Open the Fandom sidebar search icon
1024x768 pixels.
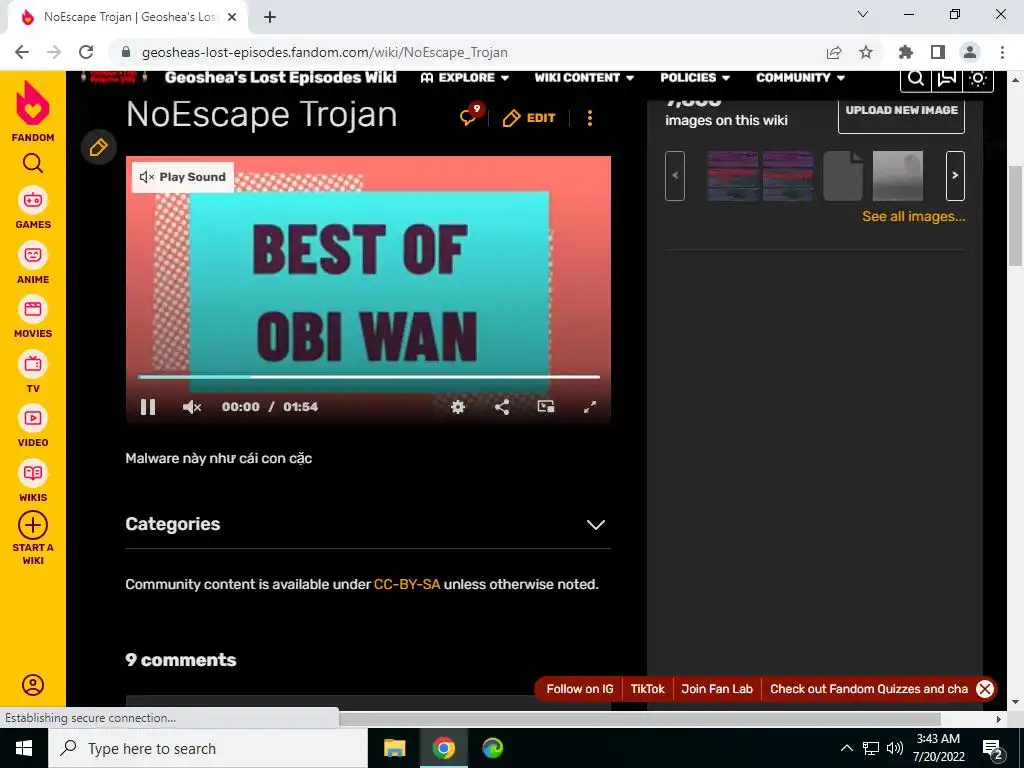pos(33,163)
